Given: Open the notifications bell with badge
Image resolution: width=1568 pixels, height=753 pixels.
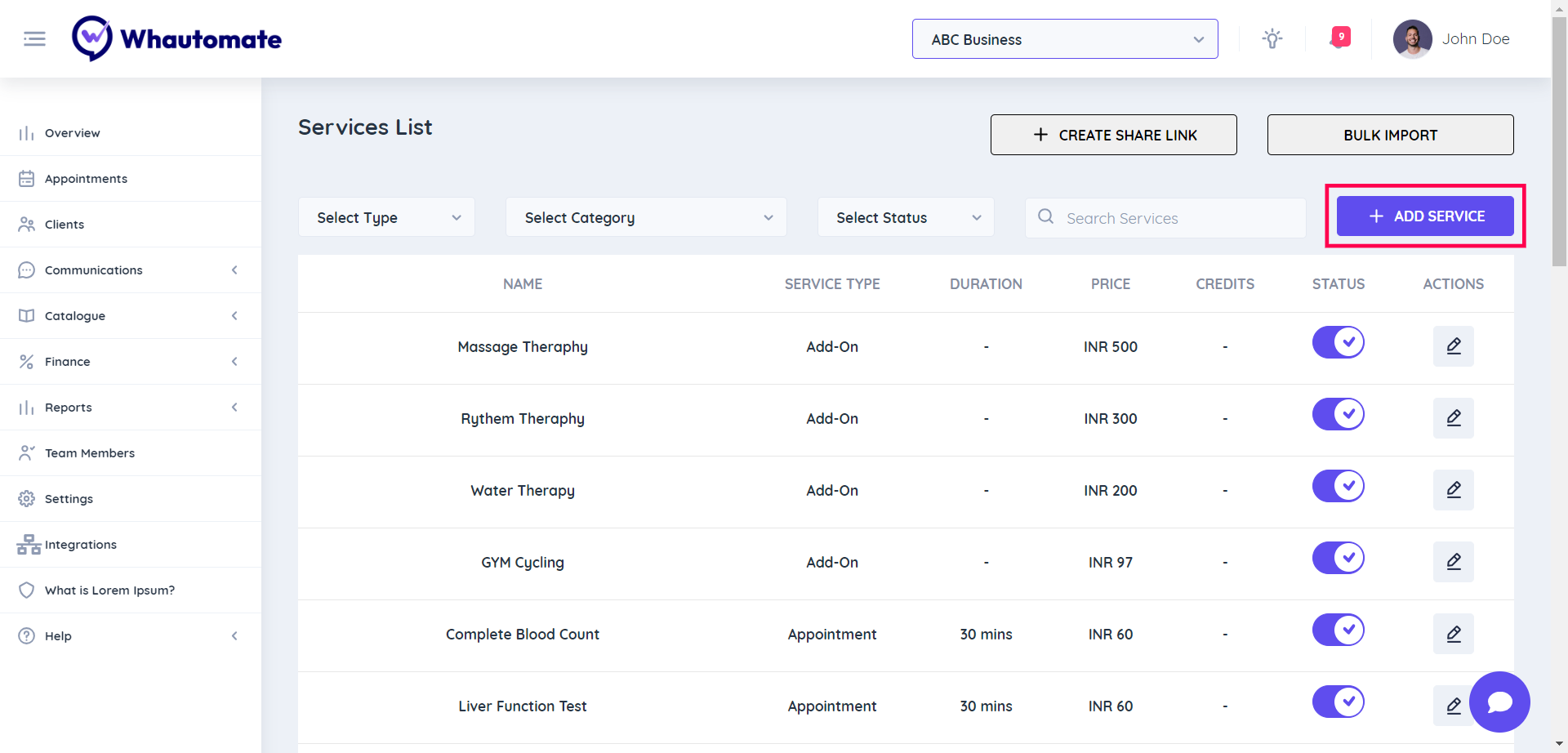Looking at the screenshot, I should click(1339, 38).
